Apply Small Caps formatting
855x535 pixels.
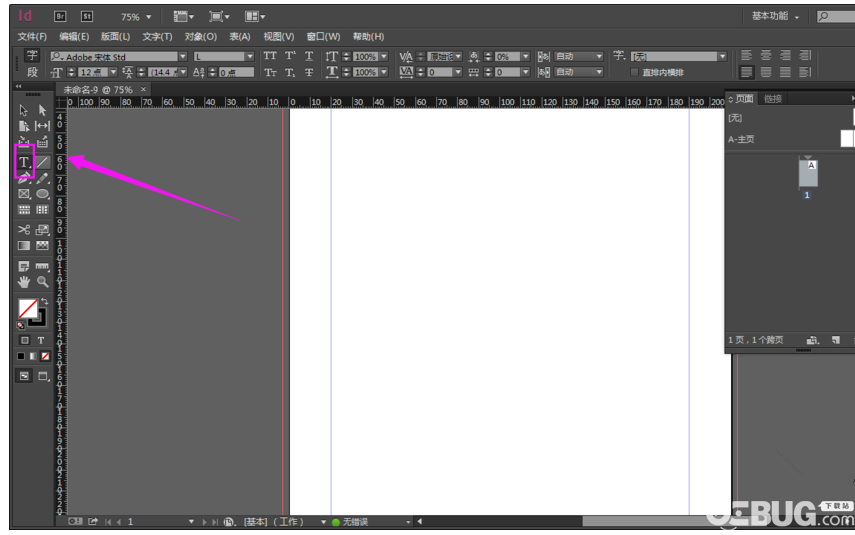click(x=270, y=72)
